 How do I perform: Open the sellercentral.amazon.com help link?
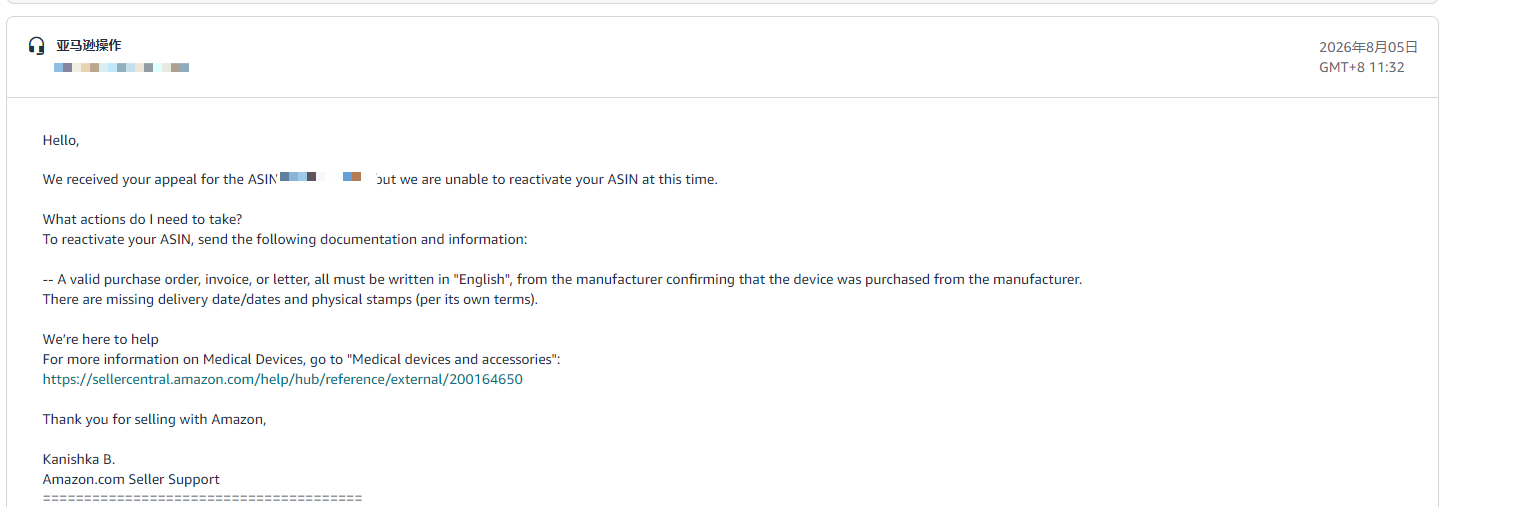click(282, 380)
